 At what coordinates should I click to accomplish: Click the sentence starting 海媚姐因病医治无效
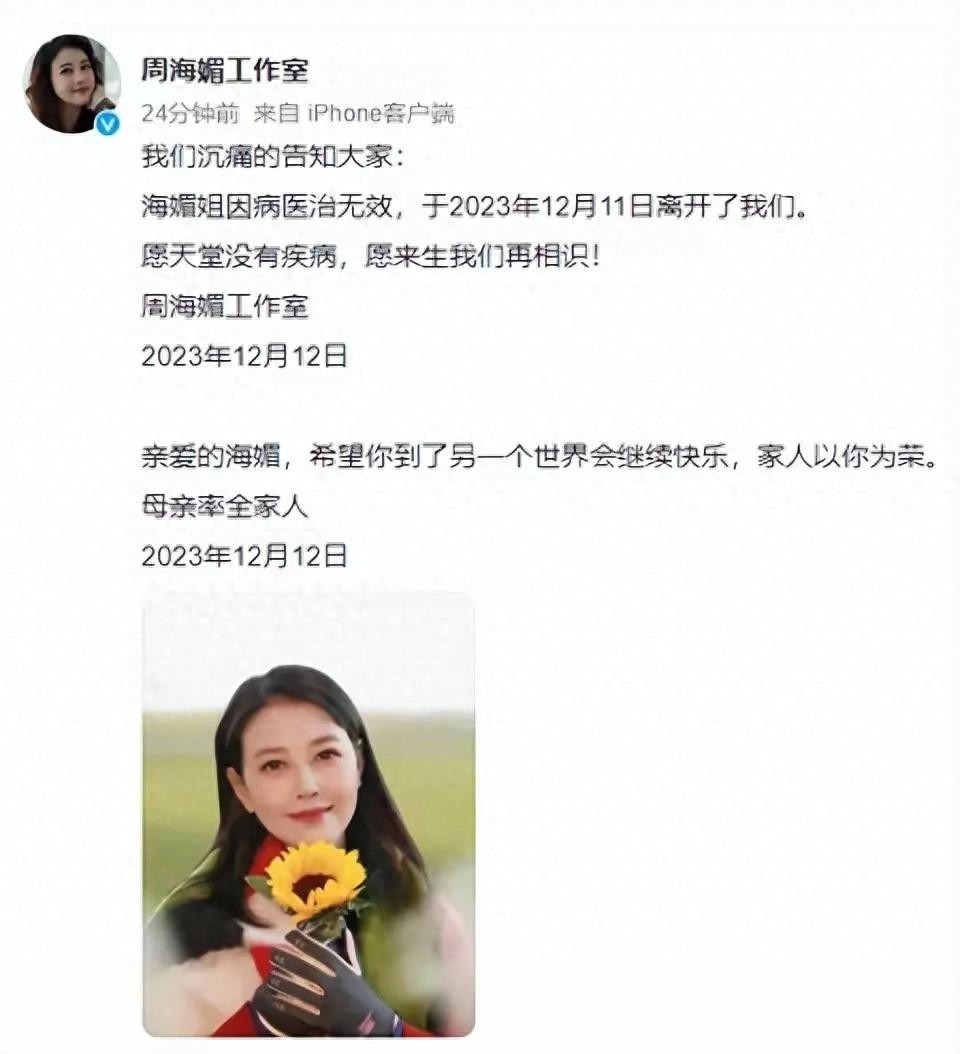click(x=475, y=206)
